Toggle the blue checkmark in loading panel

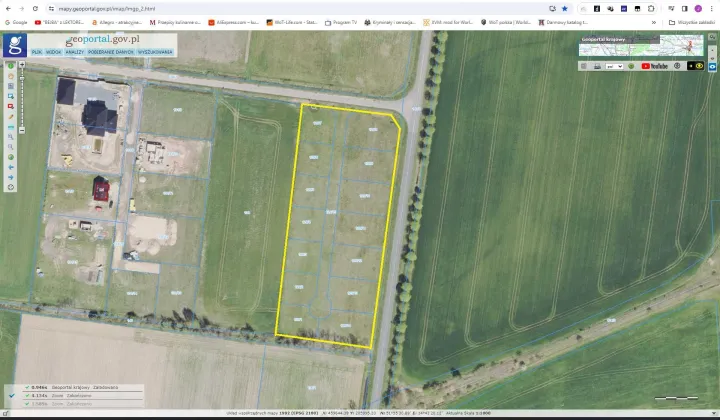coord(12,395)
